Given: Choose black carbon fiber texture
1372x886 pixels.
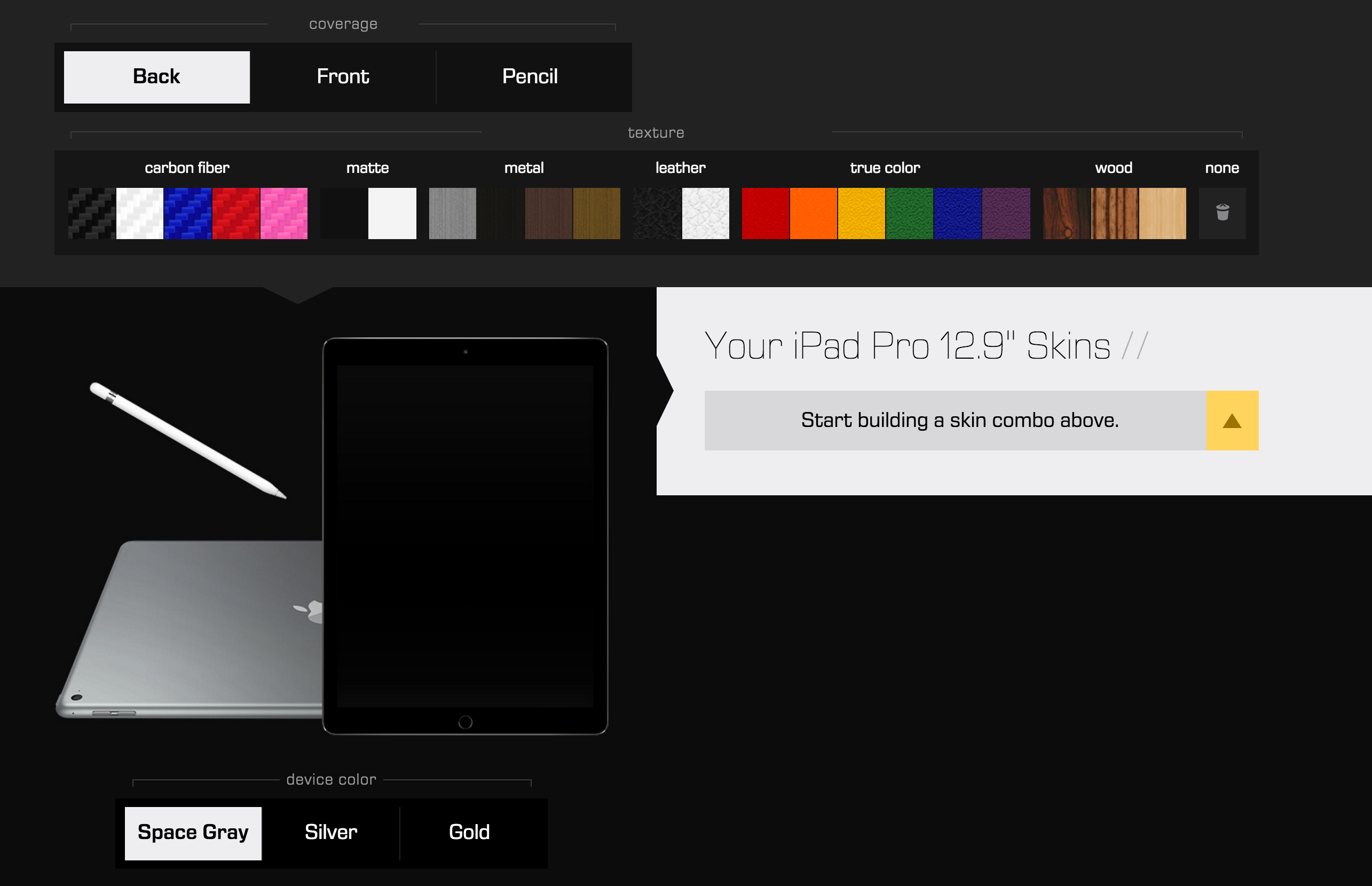Looking at the screenshot, I should [91, 213].
